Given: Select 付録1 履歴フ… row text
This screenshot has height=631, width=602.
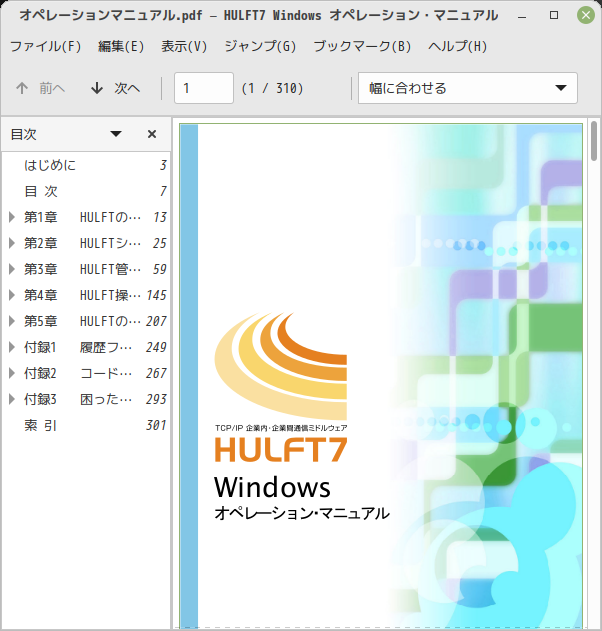Looking at the screenshot, I should 78,347.
